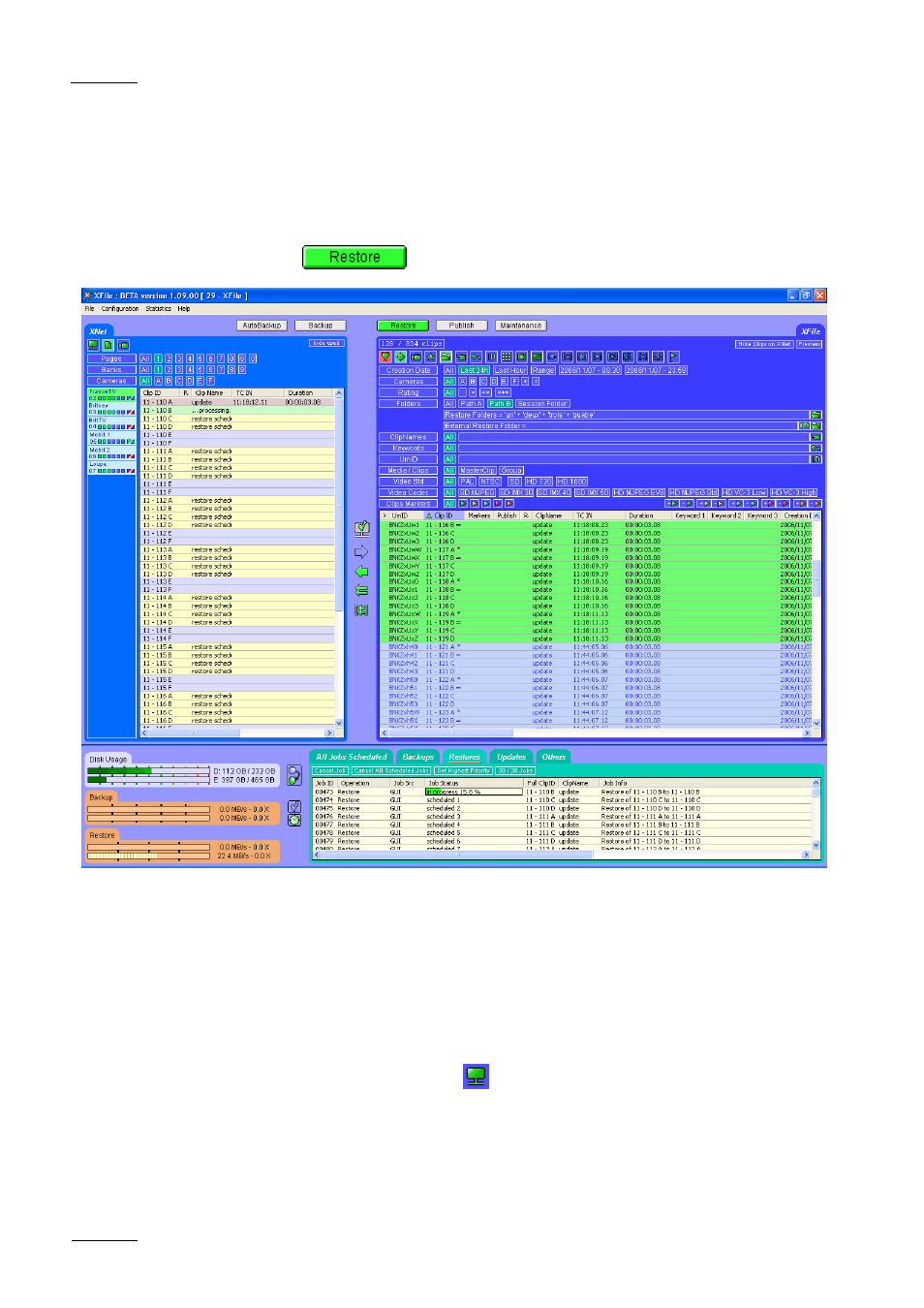
Task: Toggle the PAL Video Std filter
Action: (x=468, y=482)
